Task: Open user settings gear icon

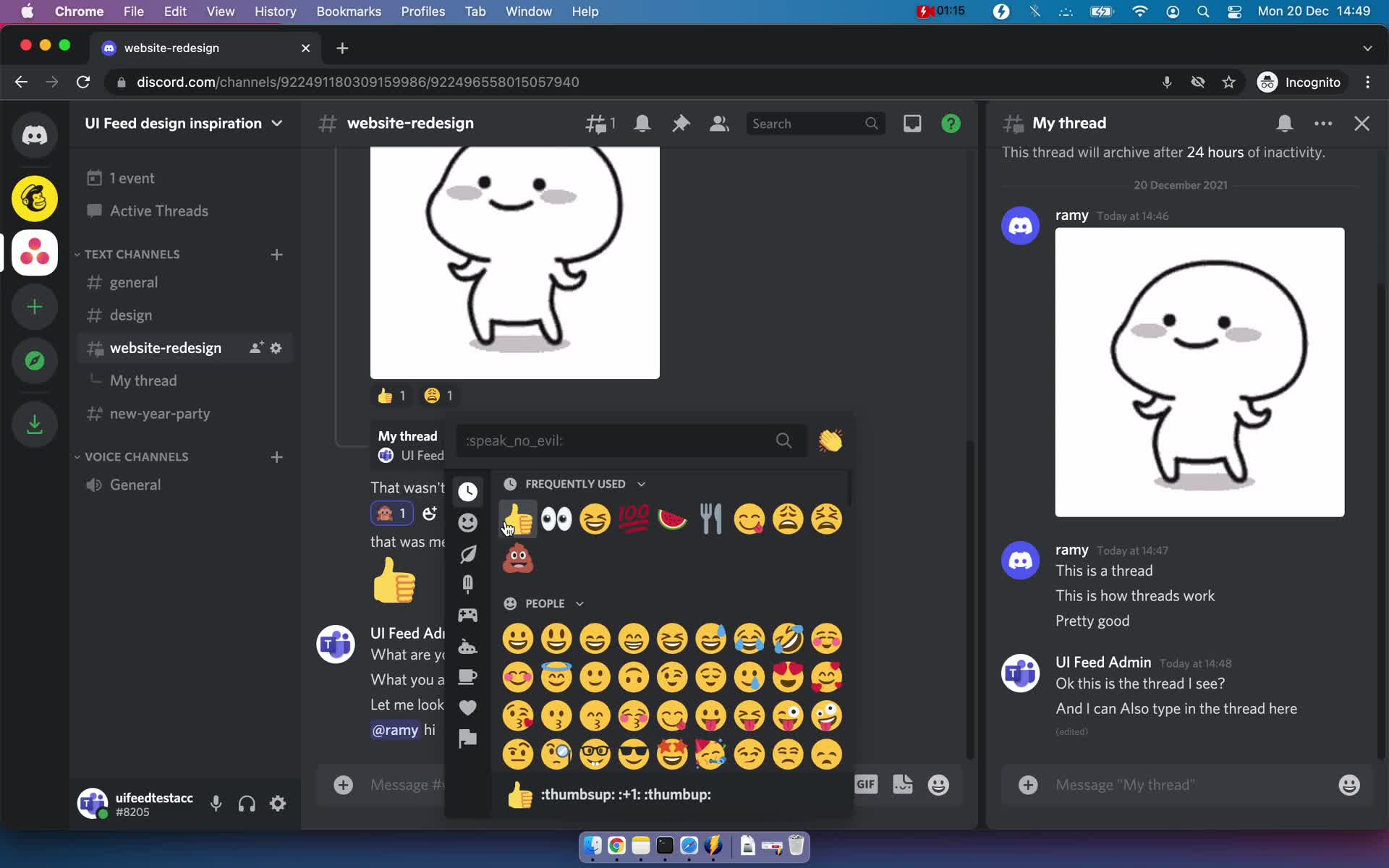Action: (278, 804)
